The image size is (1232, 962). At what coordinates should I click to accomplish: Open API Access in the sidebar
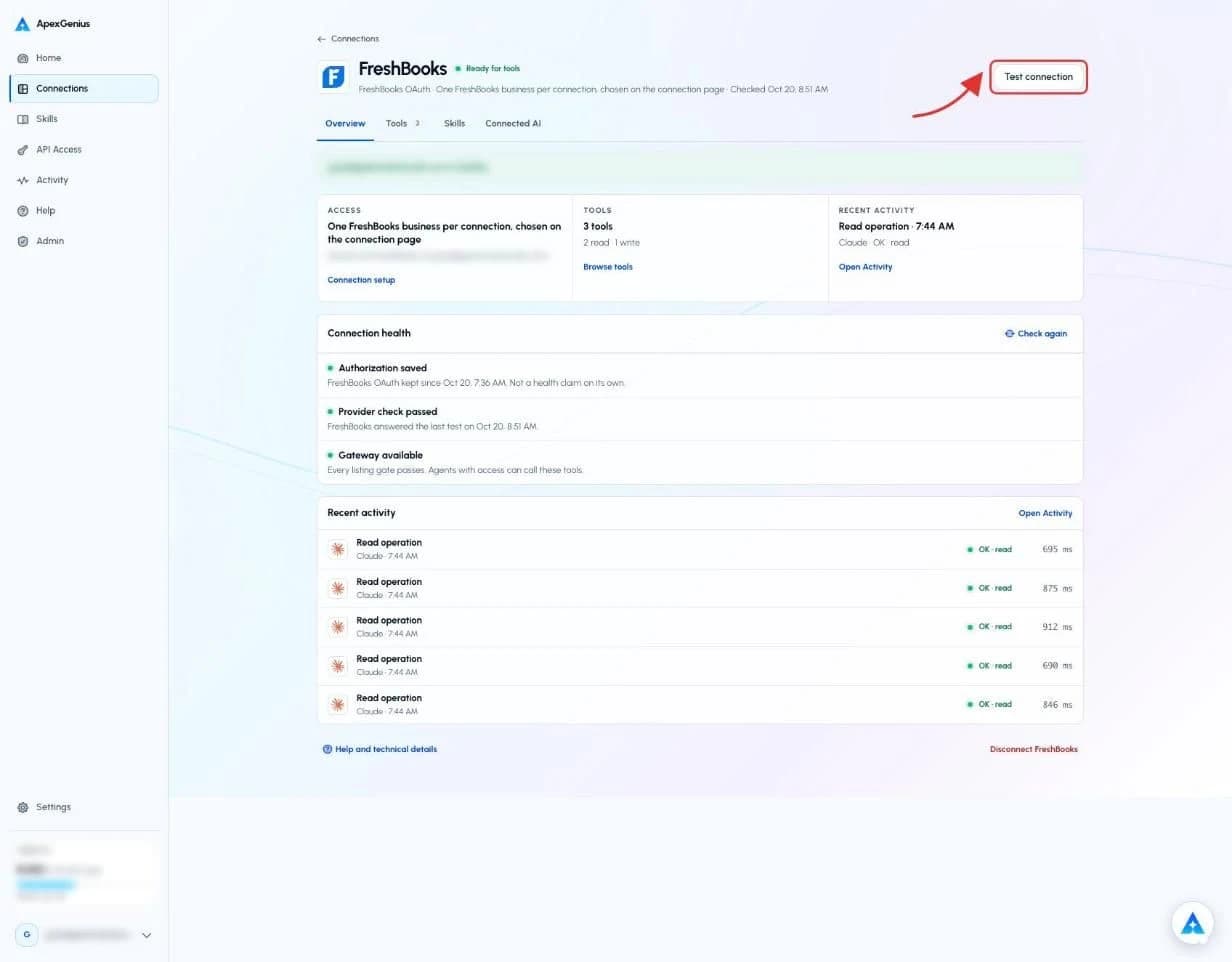[83, 150]
